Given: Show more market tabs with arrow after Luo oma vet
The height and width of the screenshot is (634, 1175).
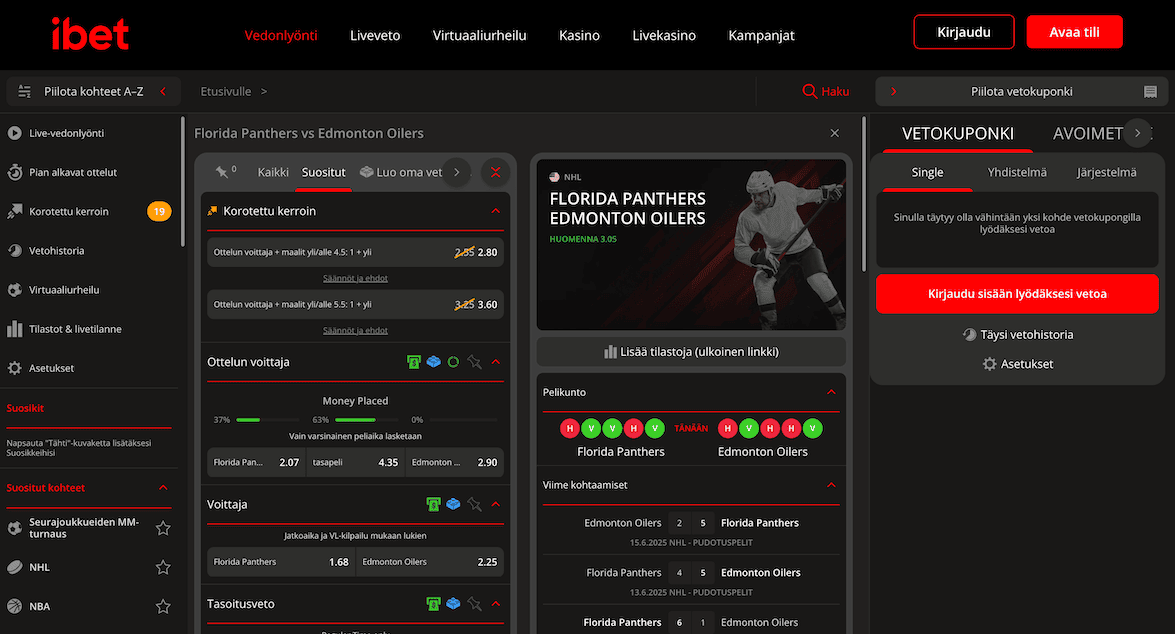Looking at the screenshot, I should (x=456, y=172).
